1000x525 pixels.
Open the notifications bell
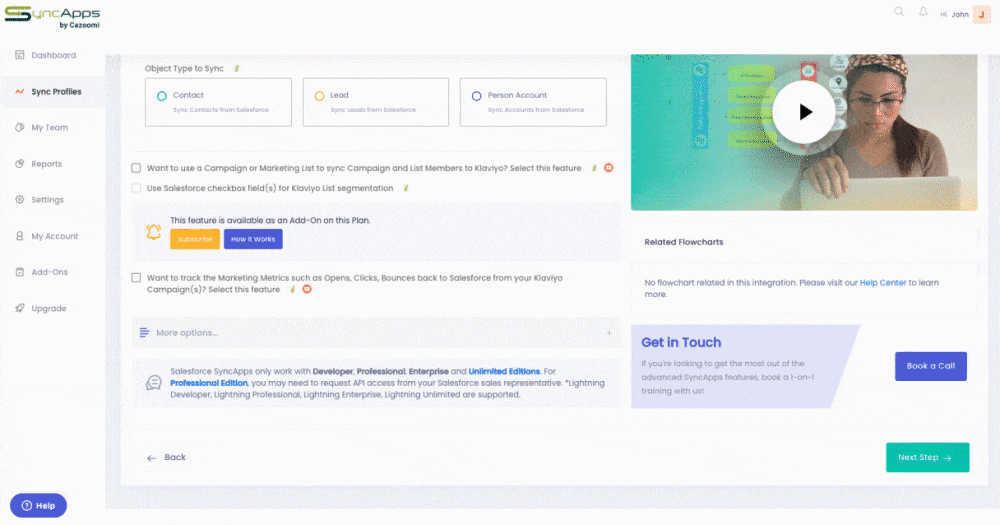923,11
